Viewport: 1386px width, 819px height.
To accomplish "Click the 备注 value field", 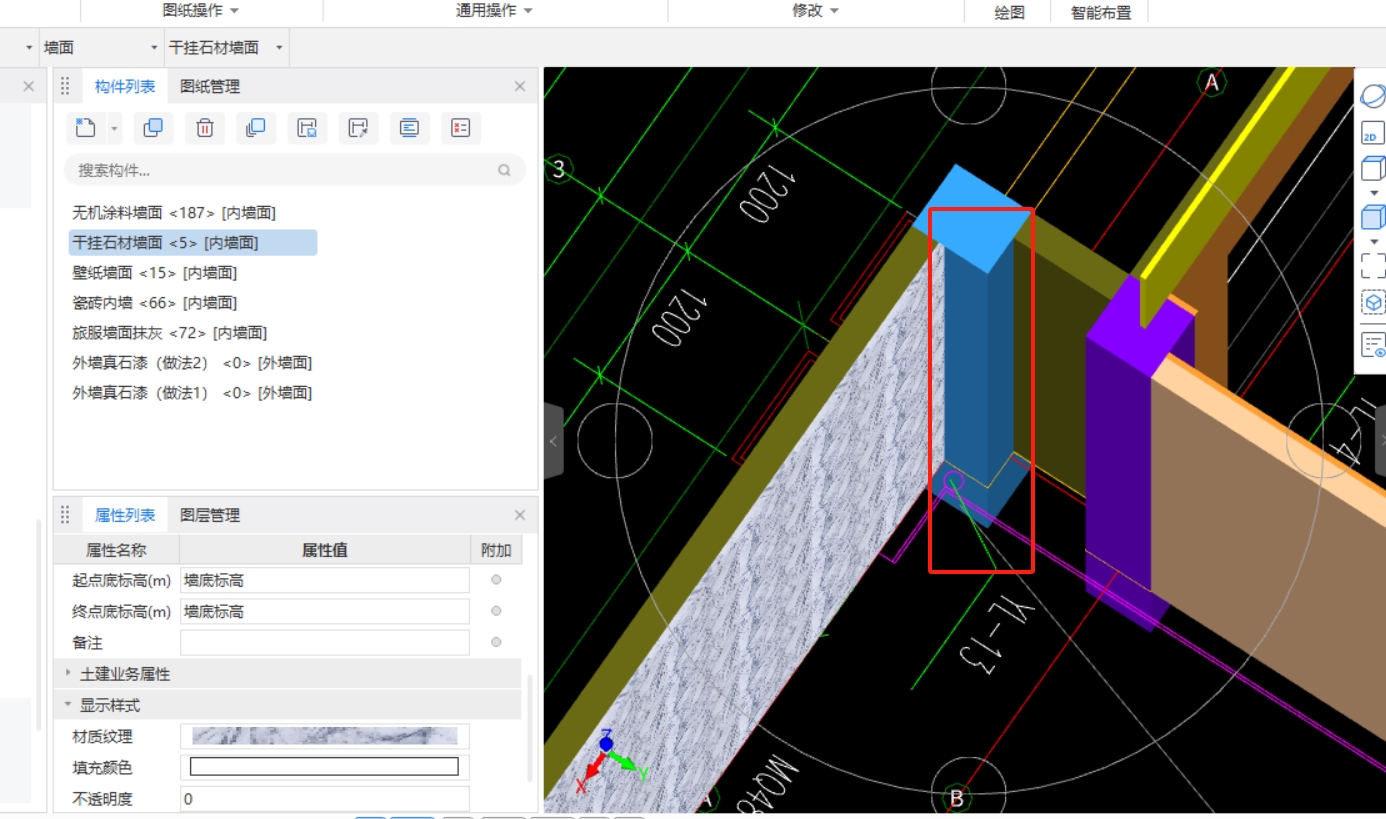I will pos(324,642).
